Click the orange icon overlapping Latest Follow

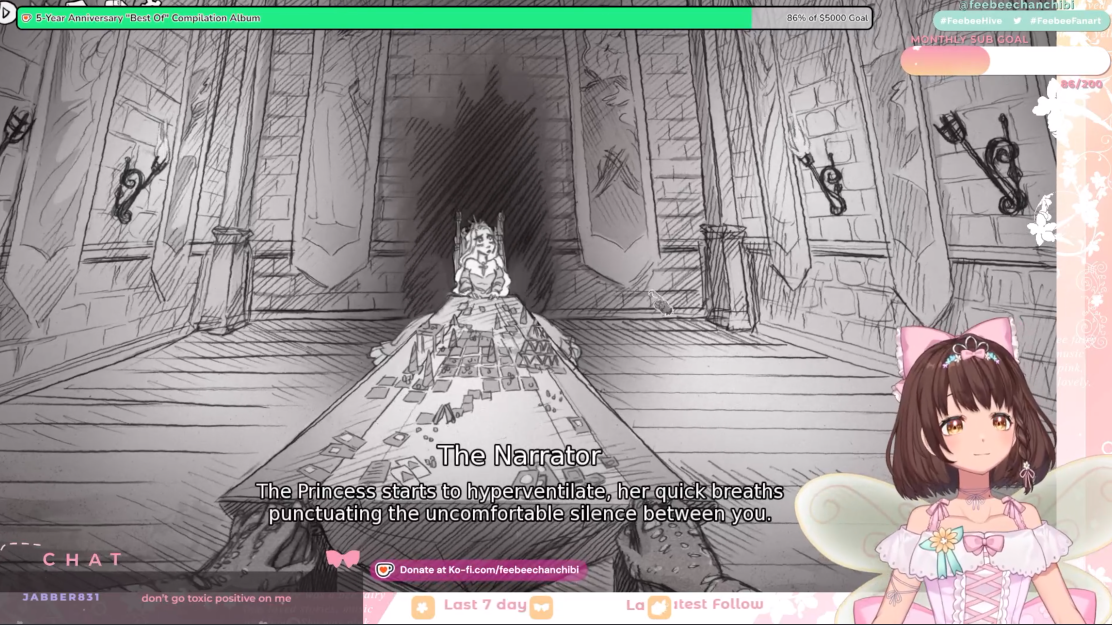pos(659,607)
